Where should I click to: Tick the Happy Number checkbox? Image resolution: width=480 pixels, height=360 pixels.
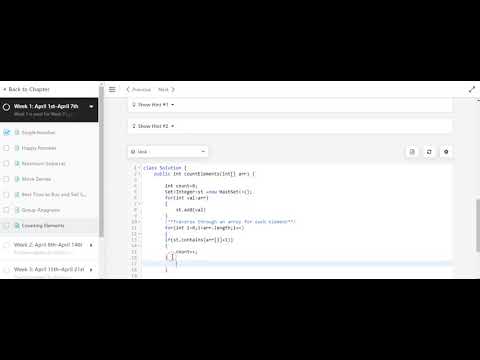[x=6, y=148]
